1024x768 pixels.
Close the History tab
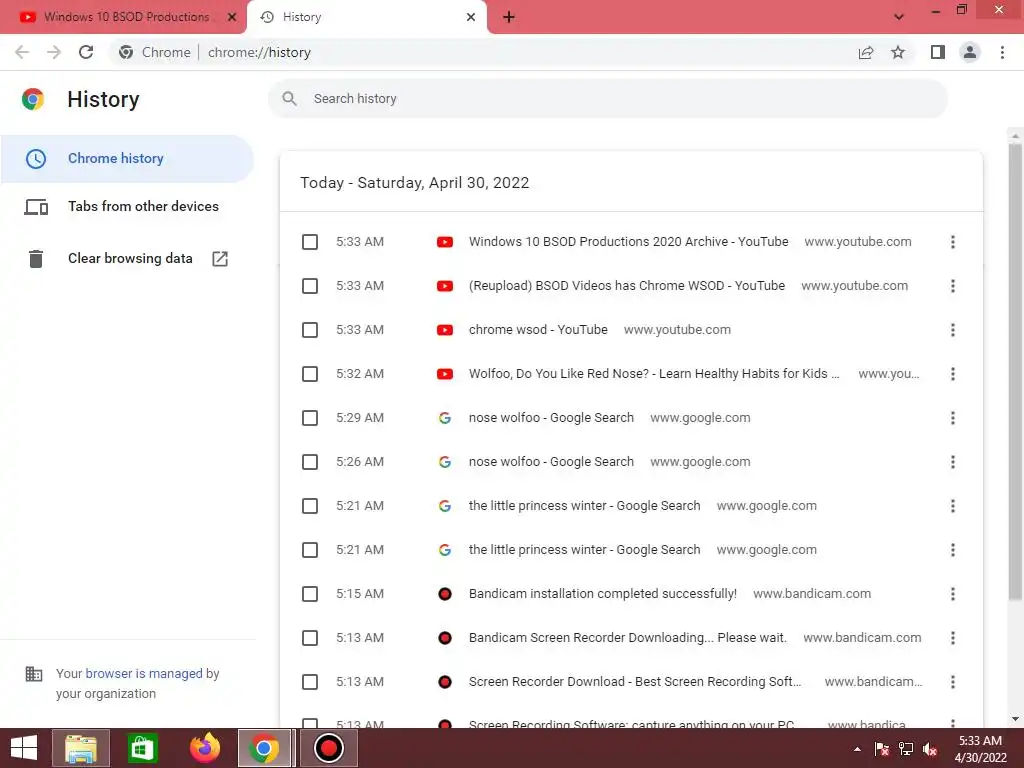click(x=471, y=17)
